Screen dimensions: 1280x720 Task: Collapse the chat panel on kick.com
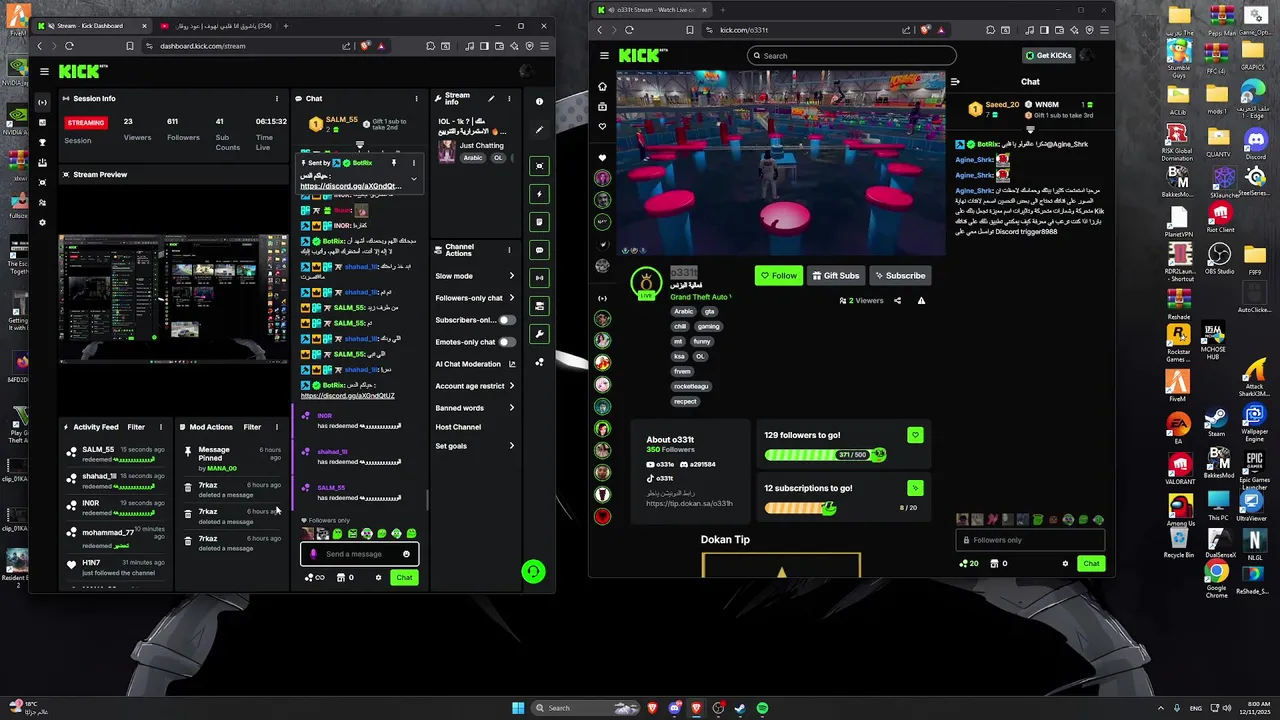coord(955,82)
